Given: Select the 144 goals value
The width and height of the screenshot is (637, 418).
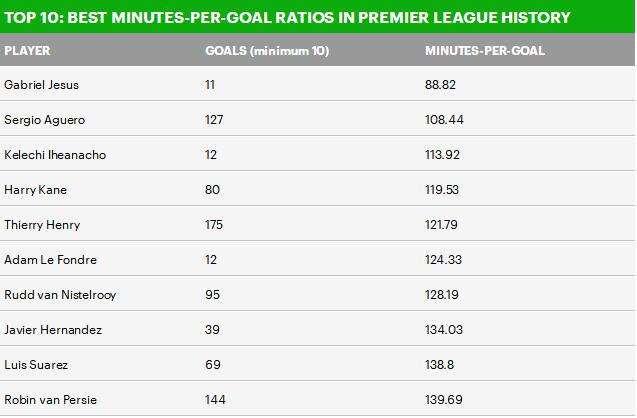Looking at the screenshot, I should 215,400.
